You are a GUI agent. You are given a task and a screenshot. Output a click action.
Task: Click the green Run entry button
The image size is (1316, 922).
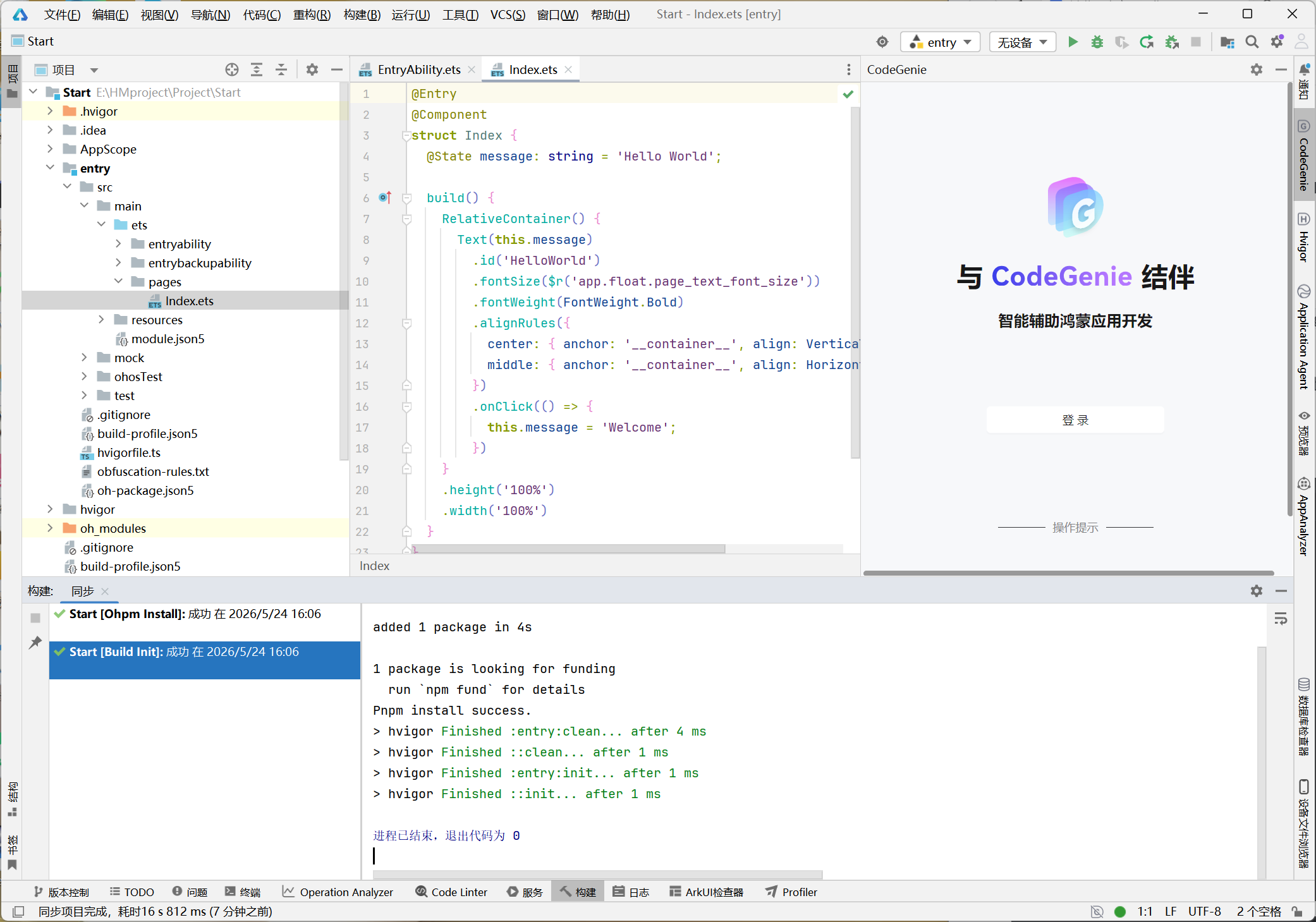pos(1073,42)
